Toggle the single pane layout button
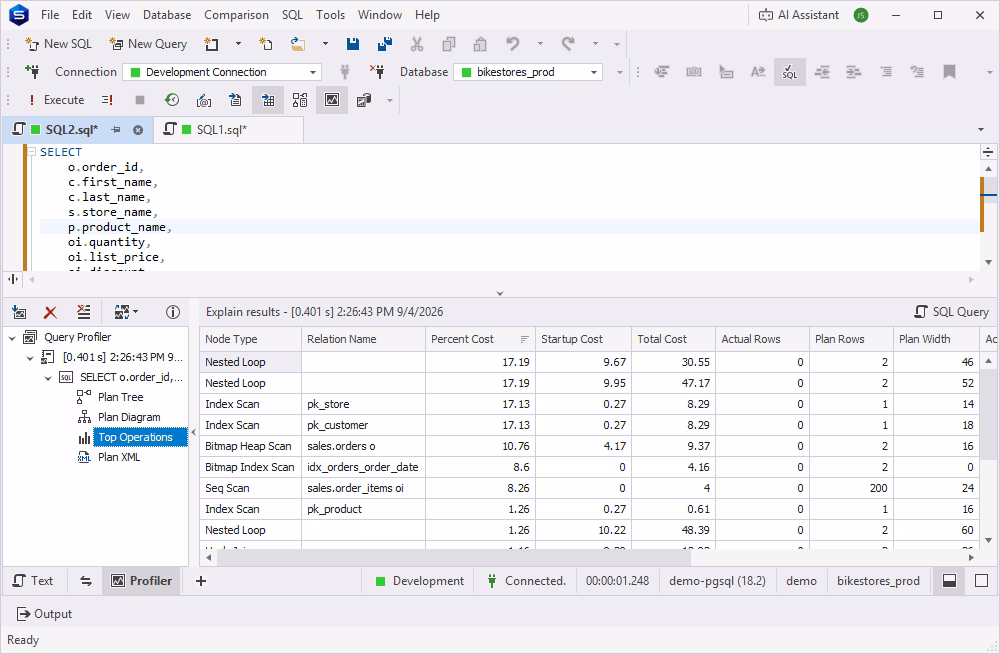The width and height of the screenshot is (1000, 654). click(982, 581)
